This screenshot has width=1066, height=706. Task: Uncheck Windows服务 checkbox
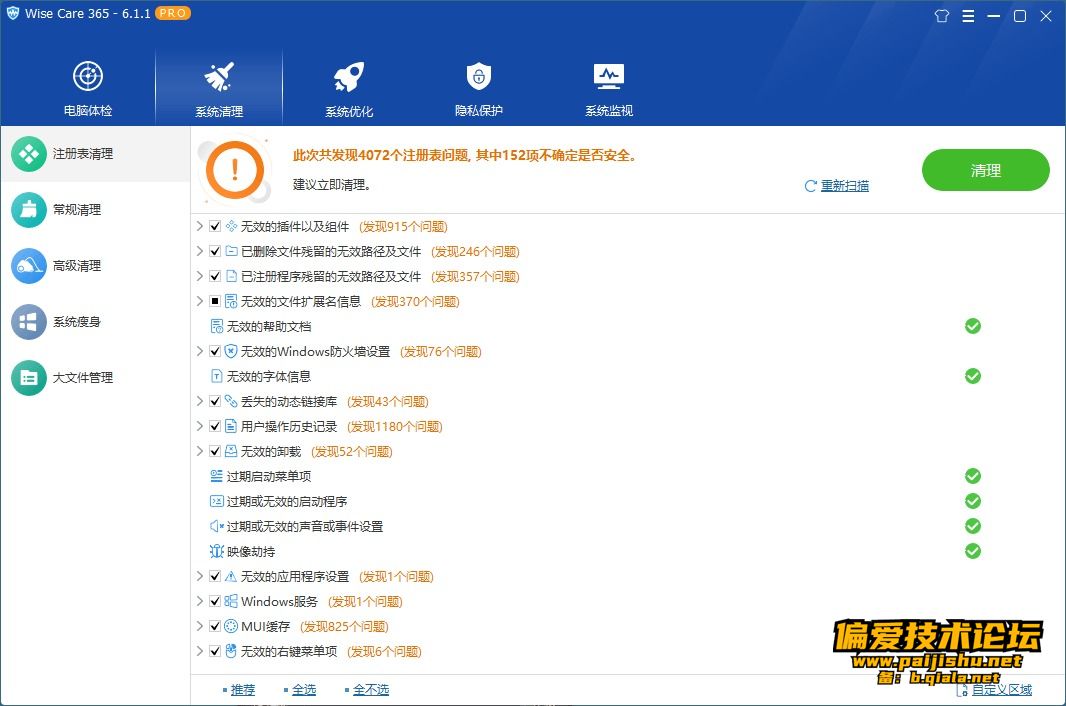point(215,601)
